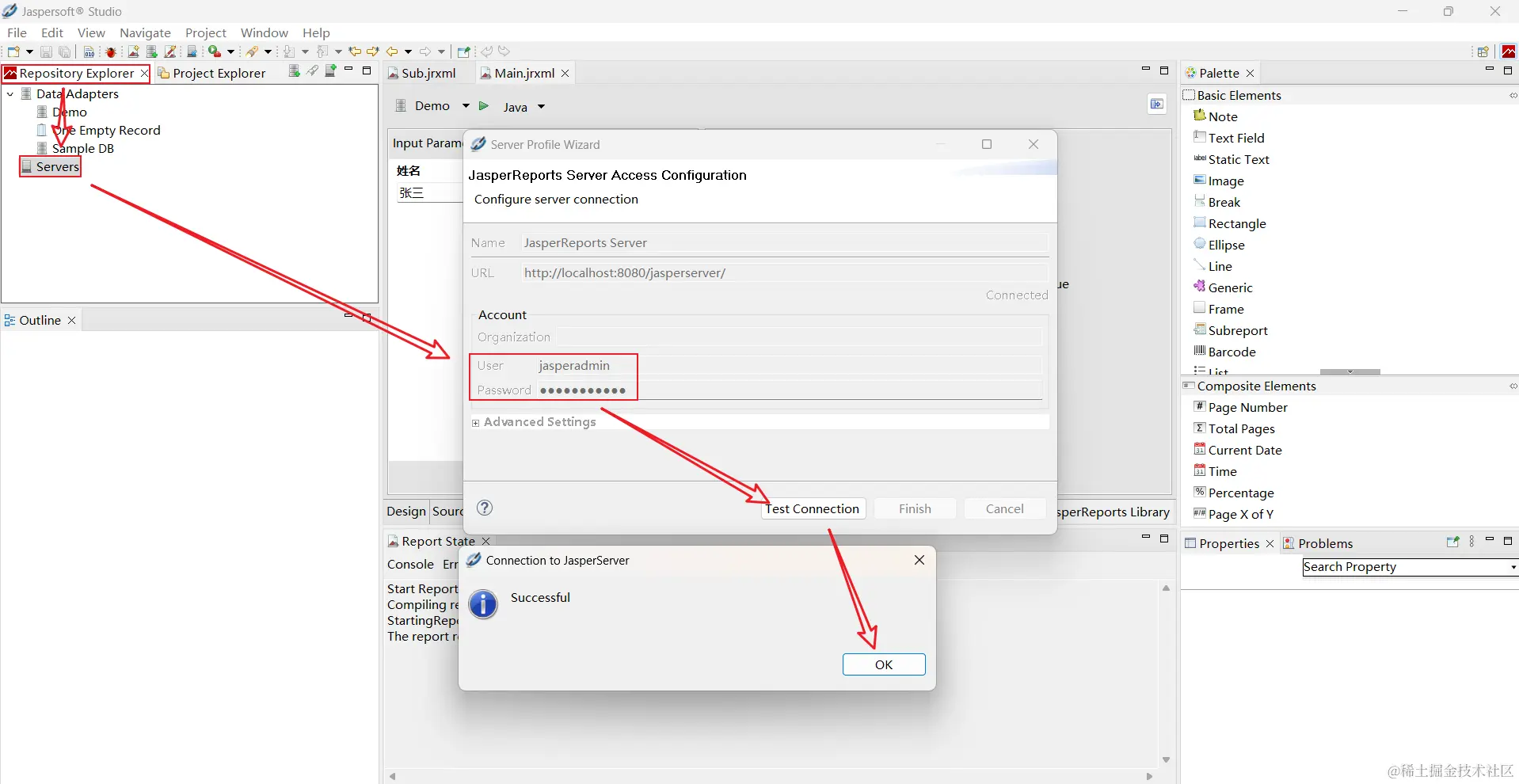
Task: Select the Image palette element
Action: tap(1219, 181)
